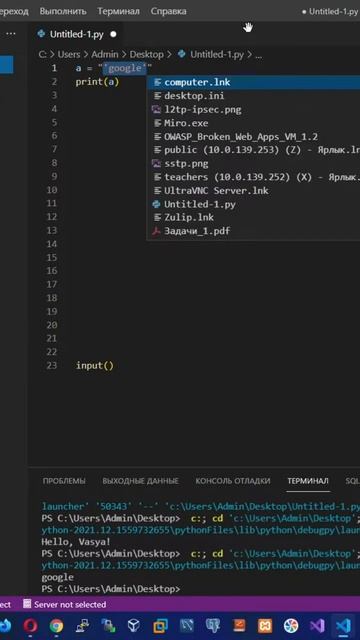The height and width of the screenshot is (640, 360).
Task: Open the Справка menu
Action: coord(169,11)
